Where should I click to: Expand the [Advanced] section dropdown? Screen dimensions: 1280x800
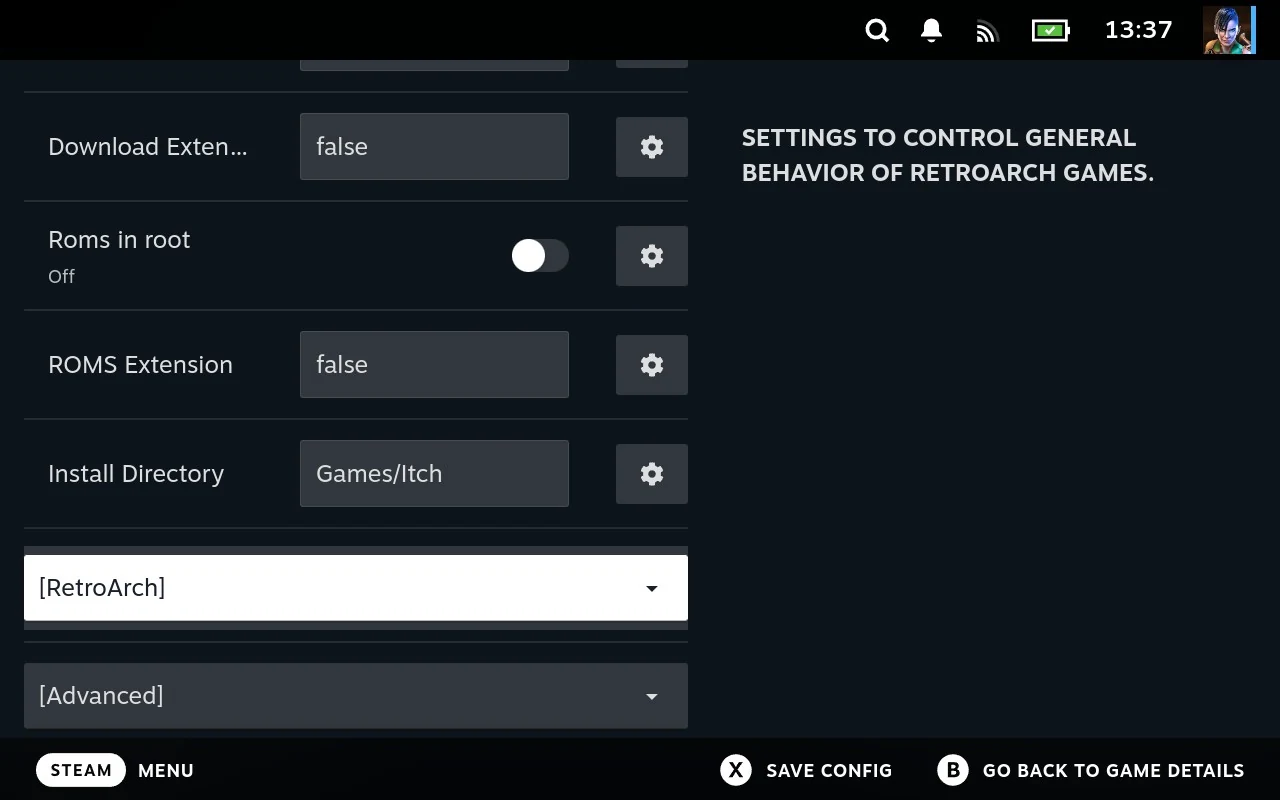click(x=356, y=696)
